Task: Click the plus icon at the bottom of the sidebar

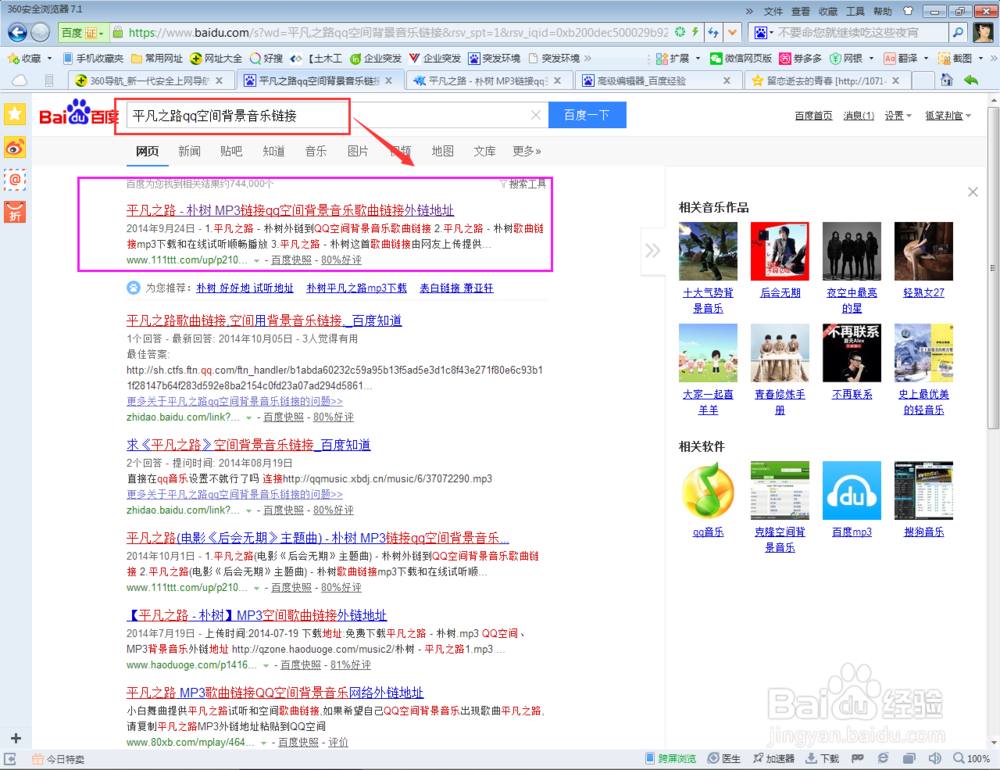Action: point(16,738)
